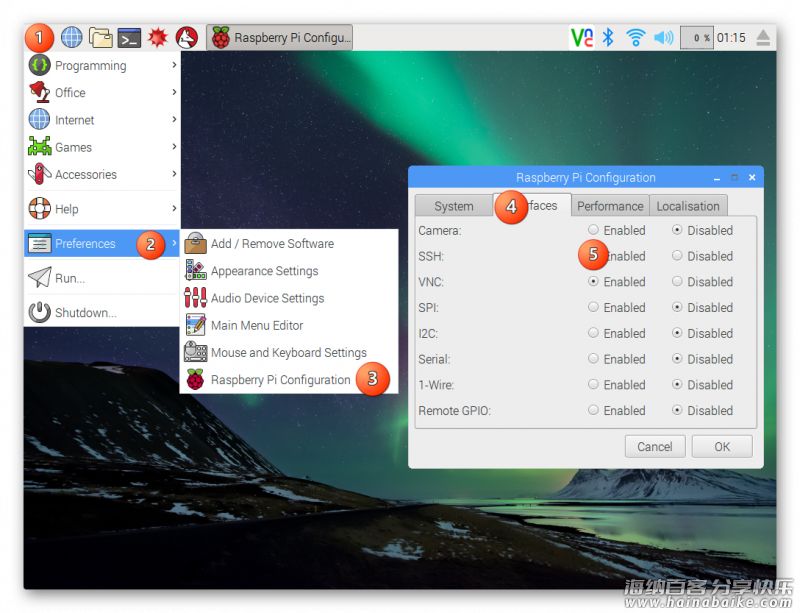The image size is (800, 613).
Task: Click the Accessories pocket knife icon
Action: pos(39,174)
